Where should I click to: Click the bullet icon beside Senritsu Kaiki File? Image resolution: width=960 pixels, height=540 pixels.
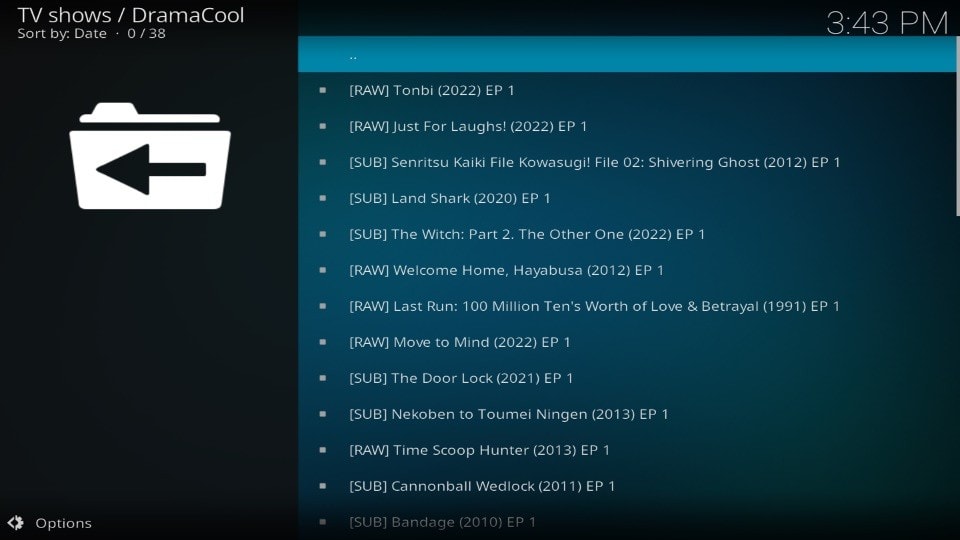[x=323, y=162]
